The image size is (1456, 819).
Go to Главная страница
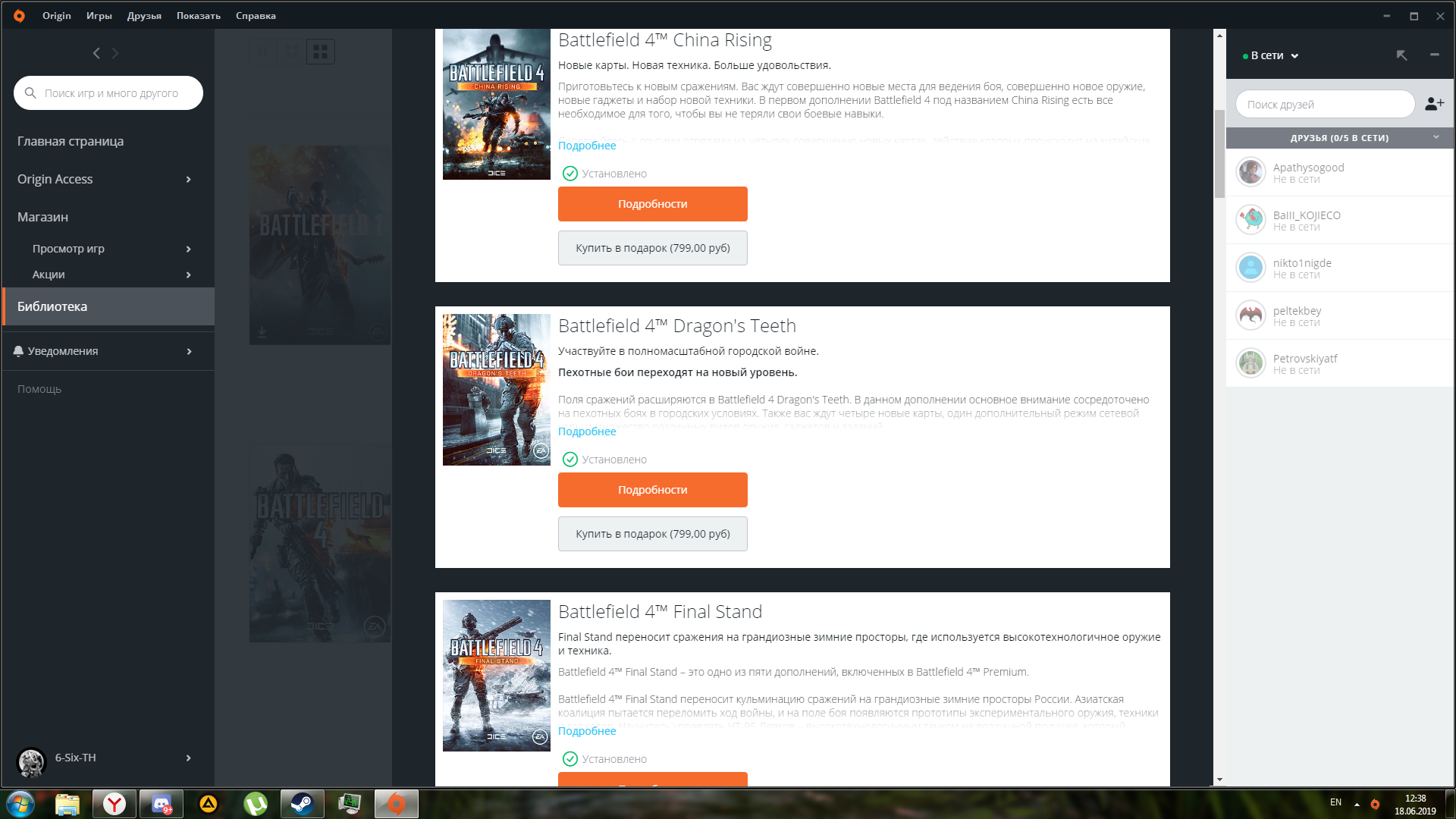[71, 141]
